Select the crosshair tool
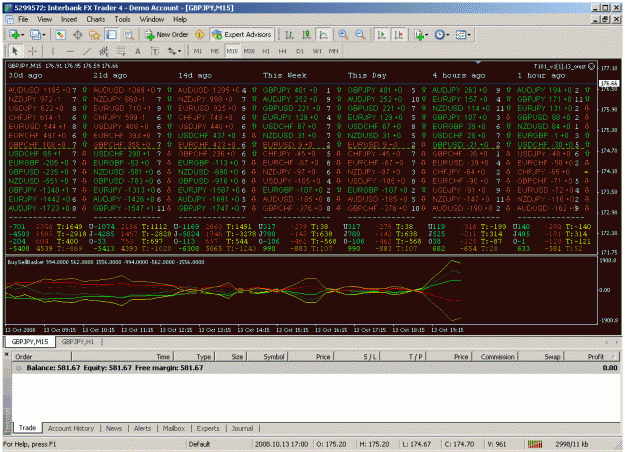 click(x=32, y=51)
